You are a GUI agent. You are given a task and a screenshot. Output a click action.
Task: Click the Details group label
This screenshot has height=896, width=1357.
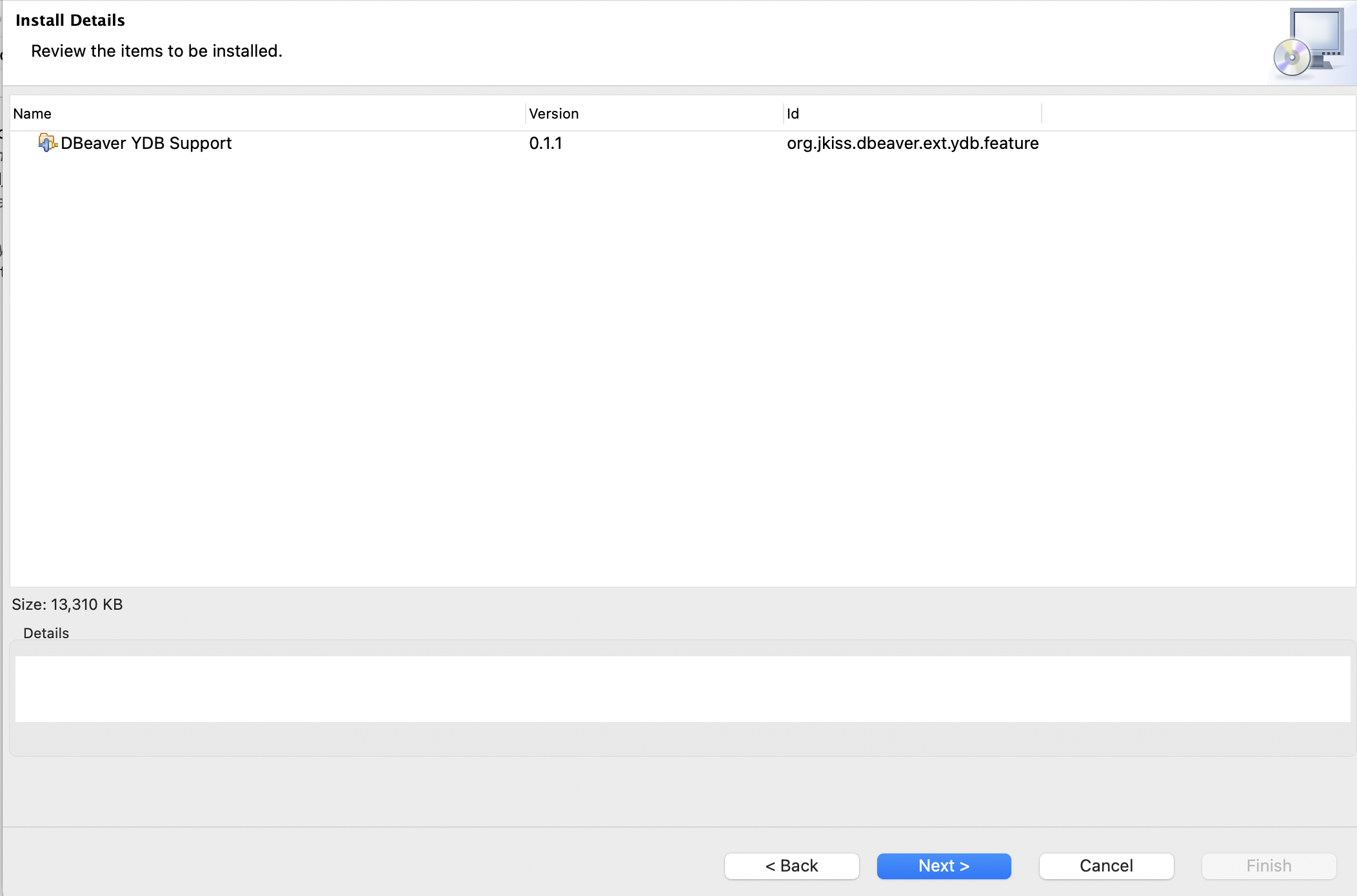click(46, 633)
